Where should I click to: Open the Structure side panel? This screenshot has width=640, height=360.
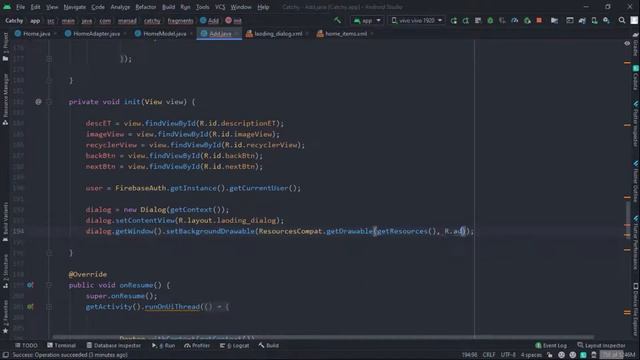point(5,271)
